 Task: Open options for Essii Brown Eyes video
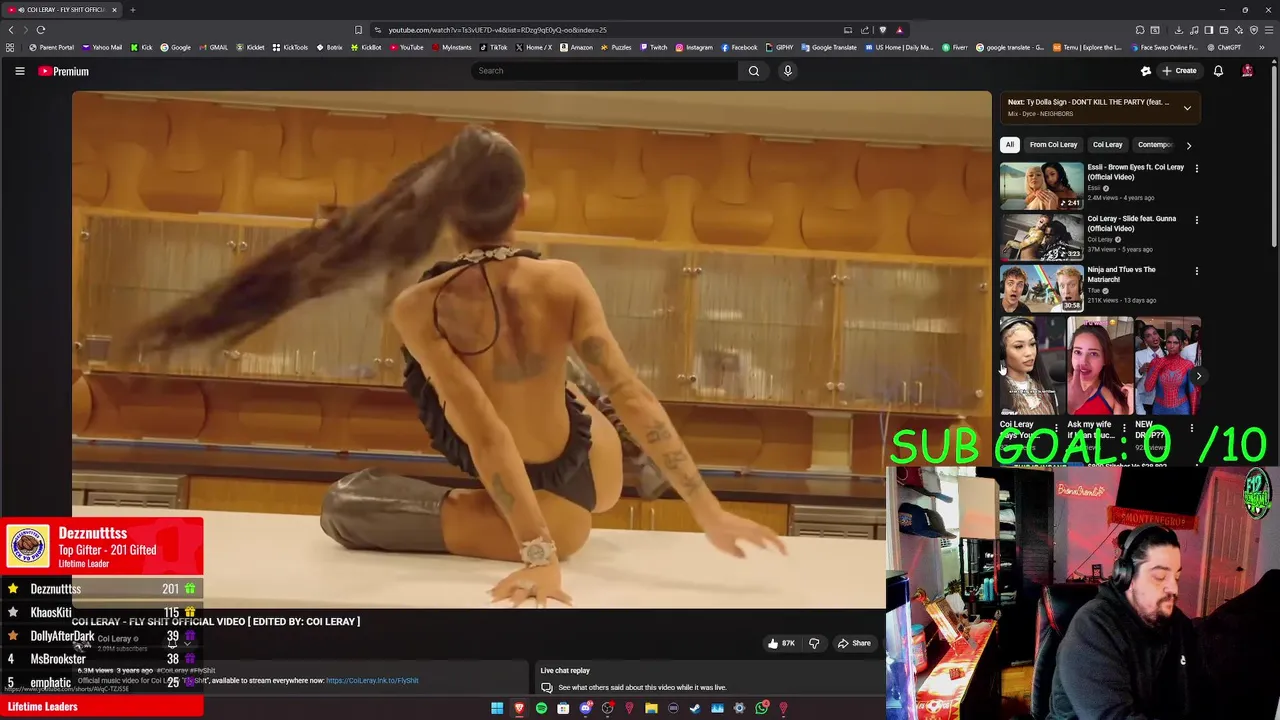pyautogui.click(x=1196, y=169)
